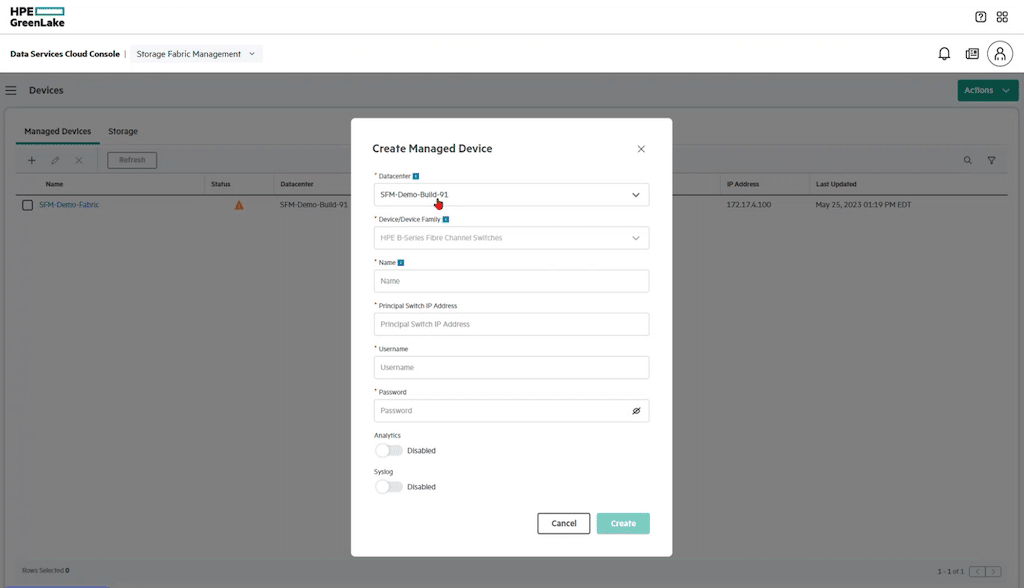Click the HPE GreenLake logo

pyautogui.click(x=37, y=17)
